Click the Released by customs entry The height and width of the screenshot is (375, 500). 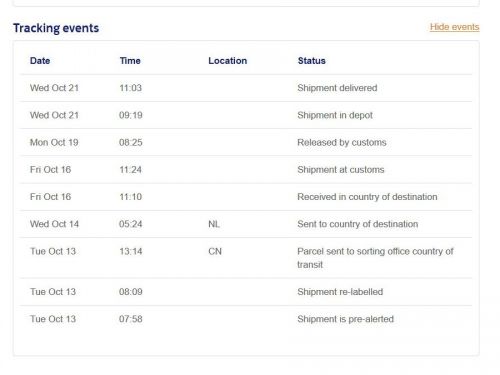(x=342, y=143)
